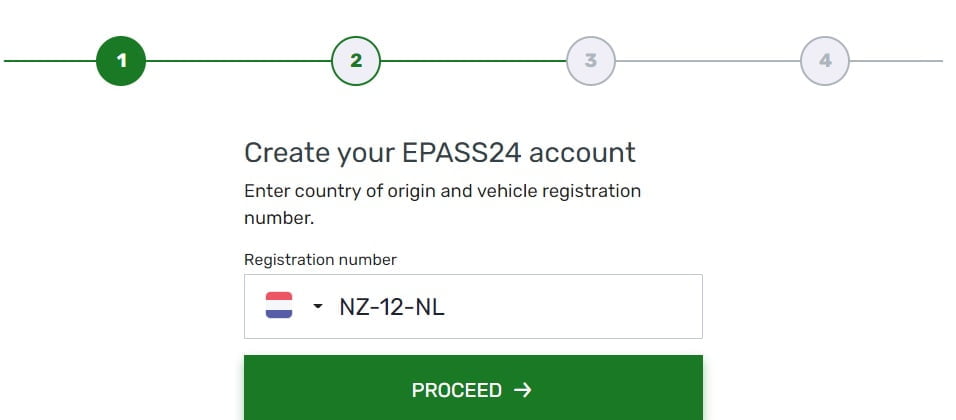This screenshot has height=420, width=956.
Task: Click the Netherlands flag icon
Action: click(279, 305)
